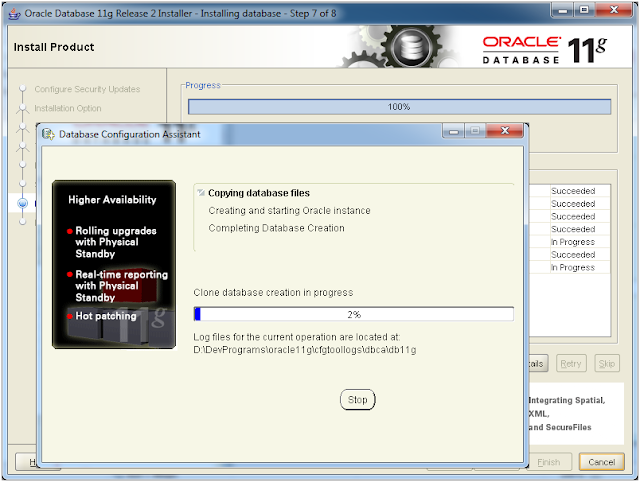The image size is (640, 482).
Task: Click the Configure Security Updates step
Action: [x=87, y=89]
